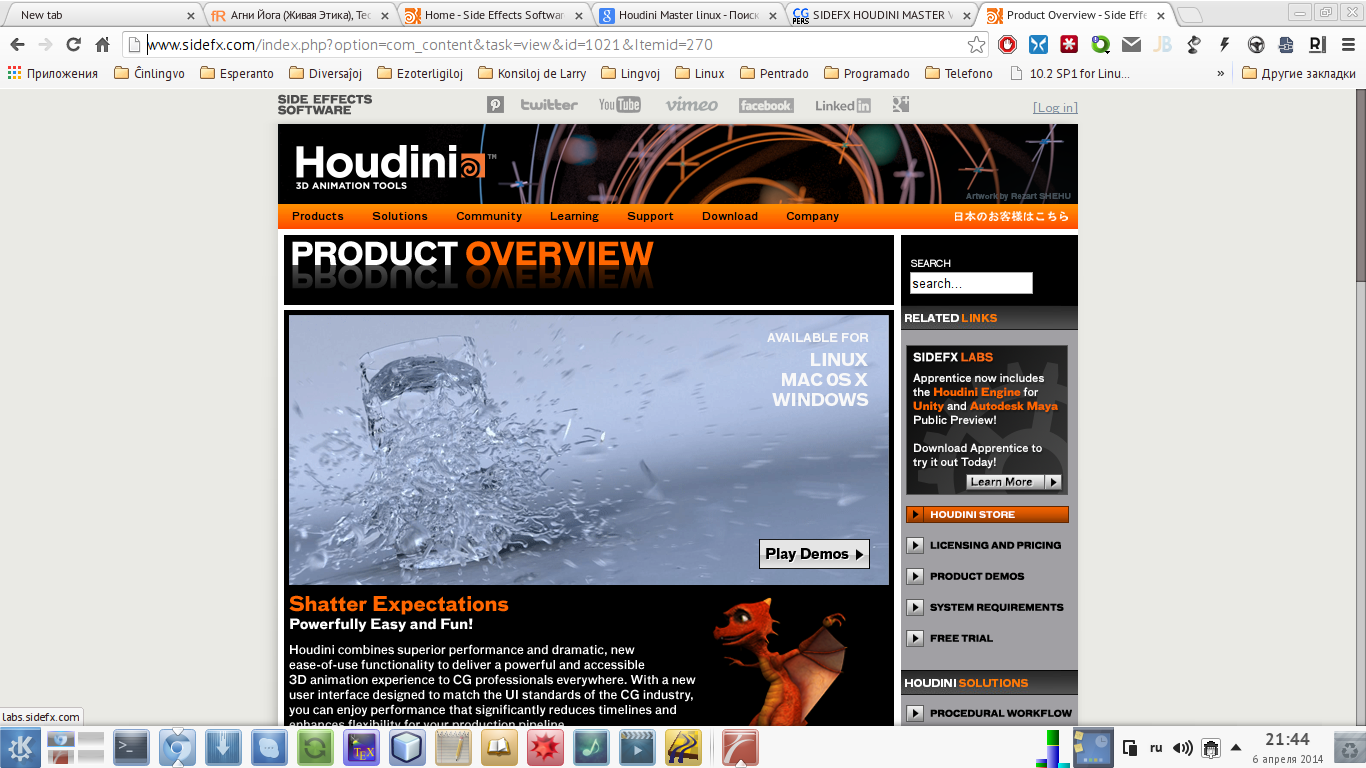Open the Products menu in navigation bar

point(317,216)
